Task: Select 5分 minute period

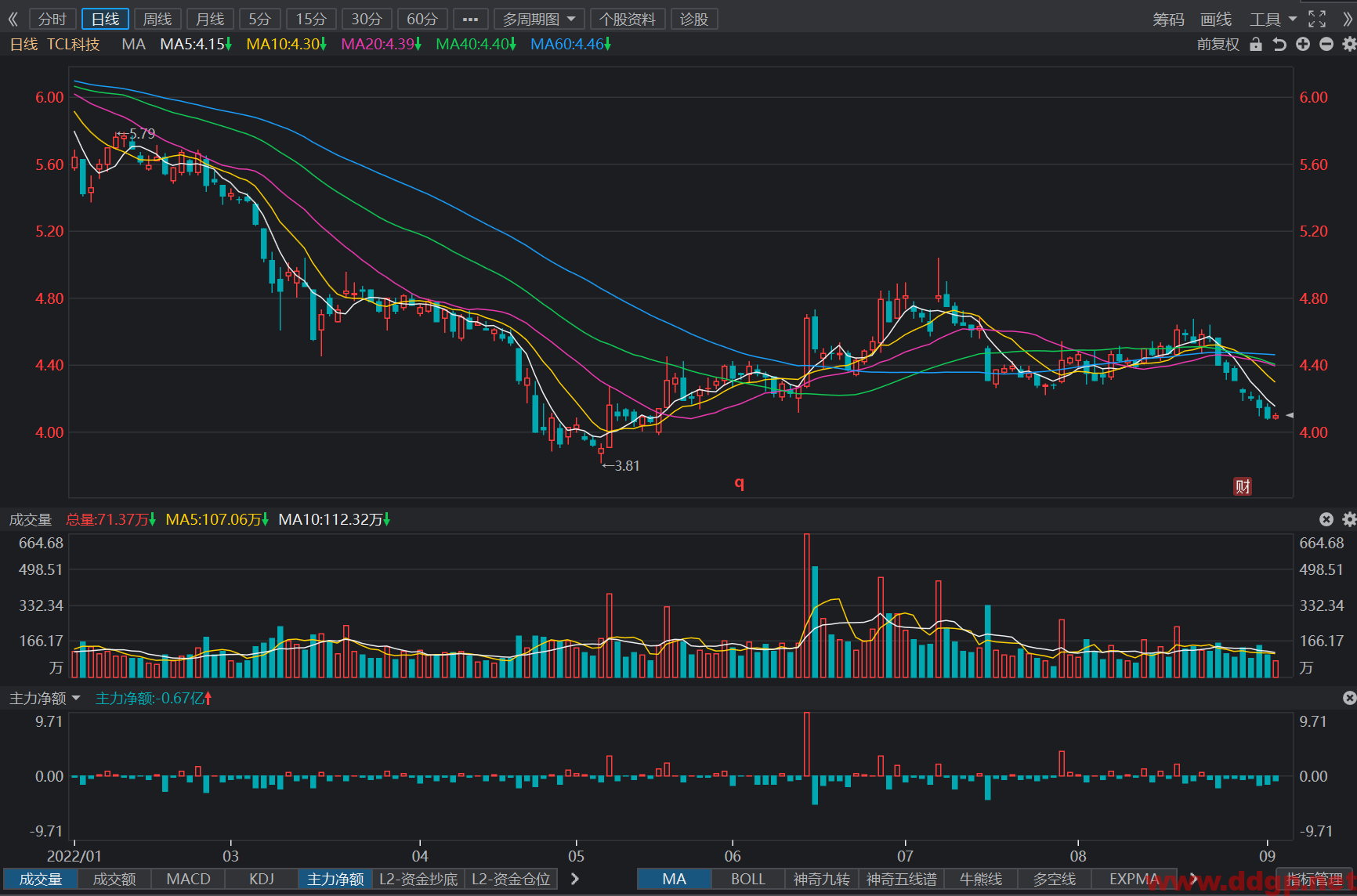Action: coord(259,19)
